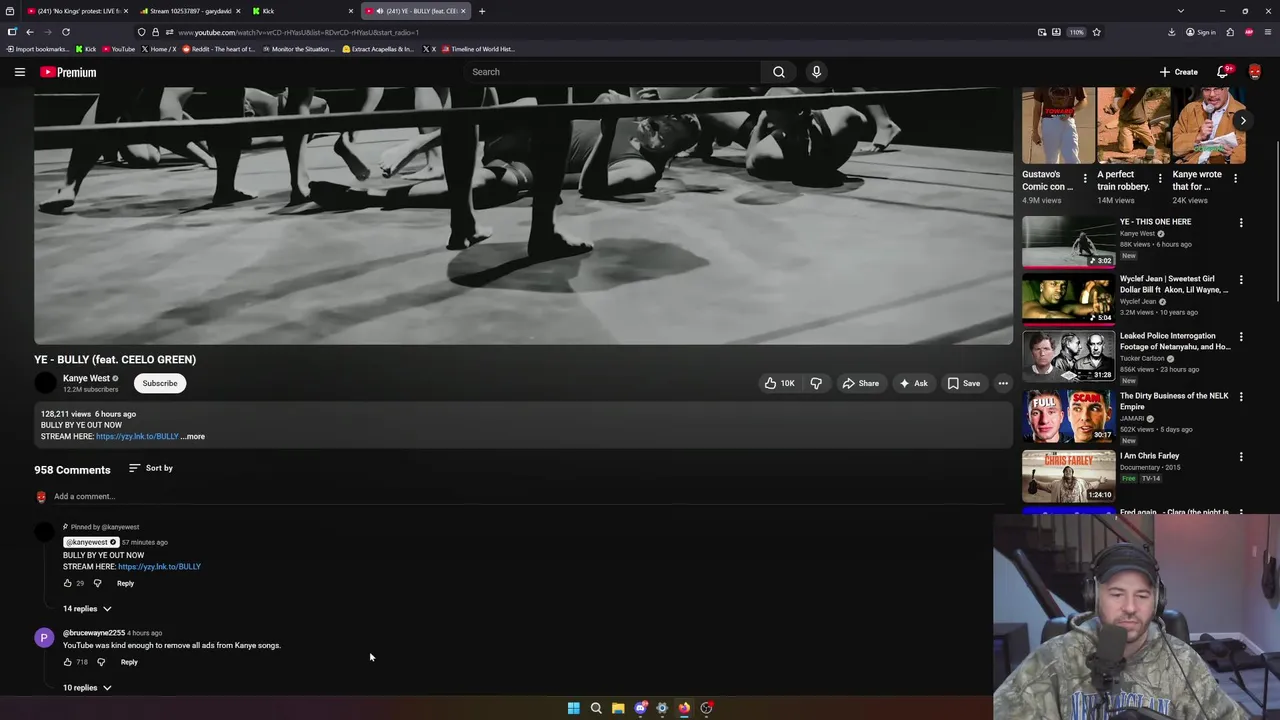Click the search magnifier button

pos(779,72)
